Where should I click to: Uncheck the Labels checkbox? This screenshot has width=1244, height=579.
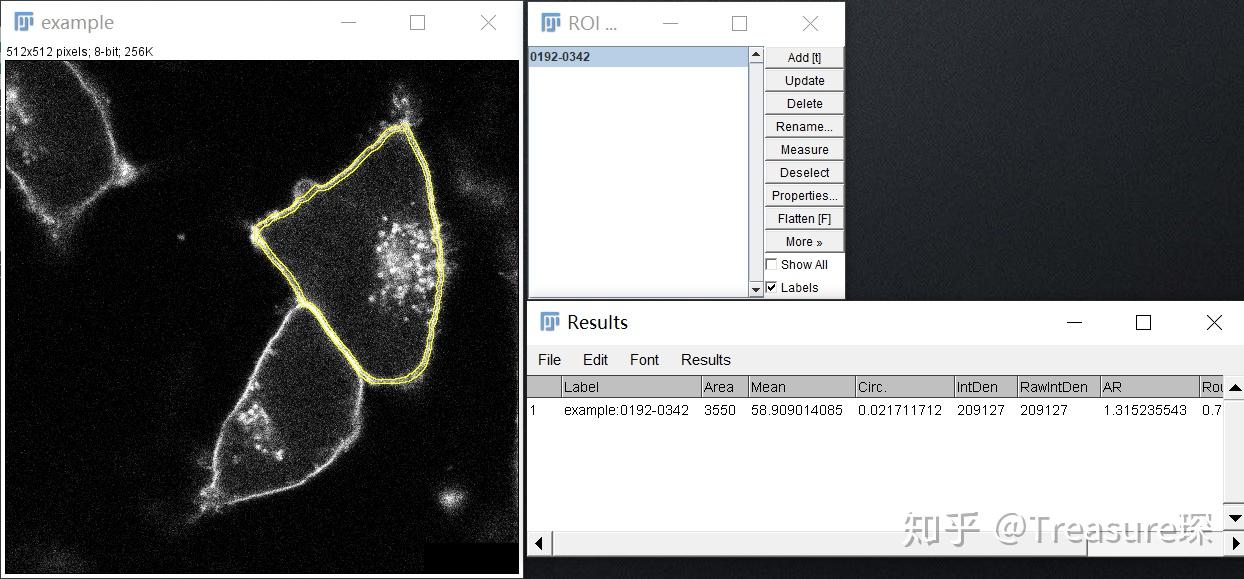(x=772, y=288)
